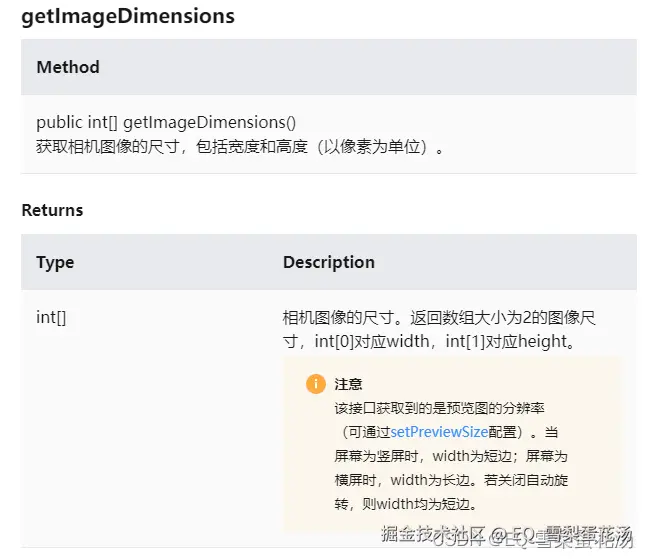Image resolution: width=648 pixels, height=559 pixels.
Task: Click the getImageDimensions section heading
Action: click(x=128, y=17)
